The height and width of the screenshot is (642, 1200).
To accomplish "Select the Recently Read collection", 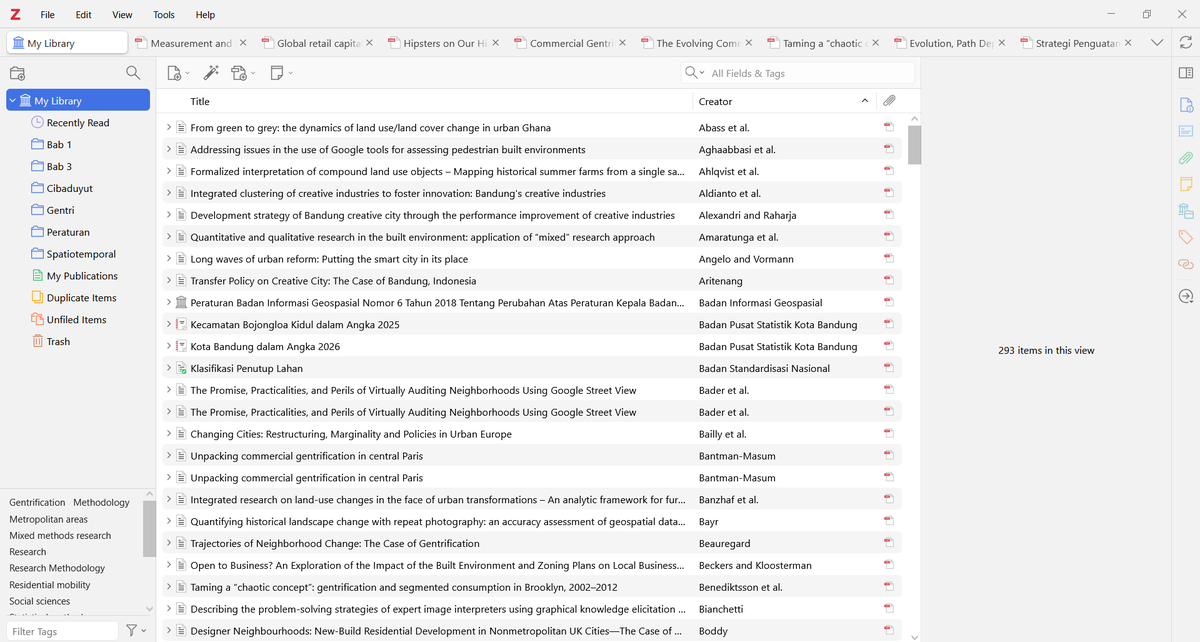I will 78,123.
